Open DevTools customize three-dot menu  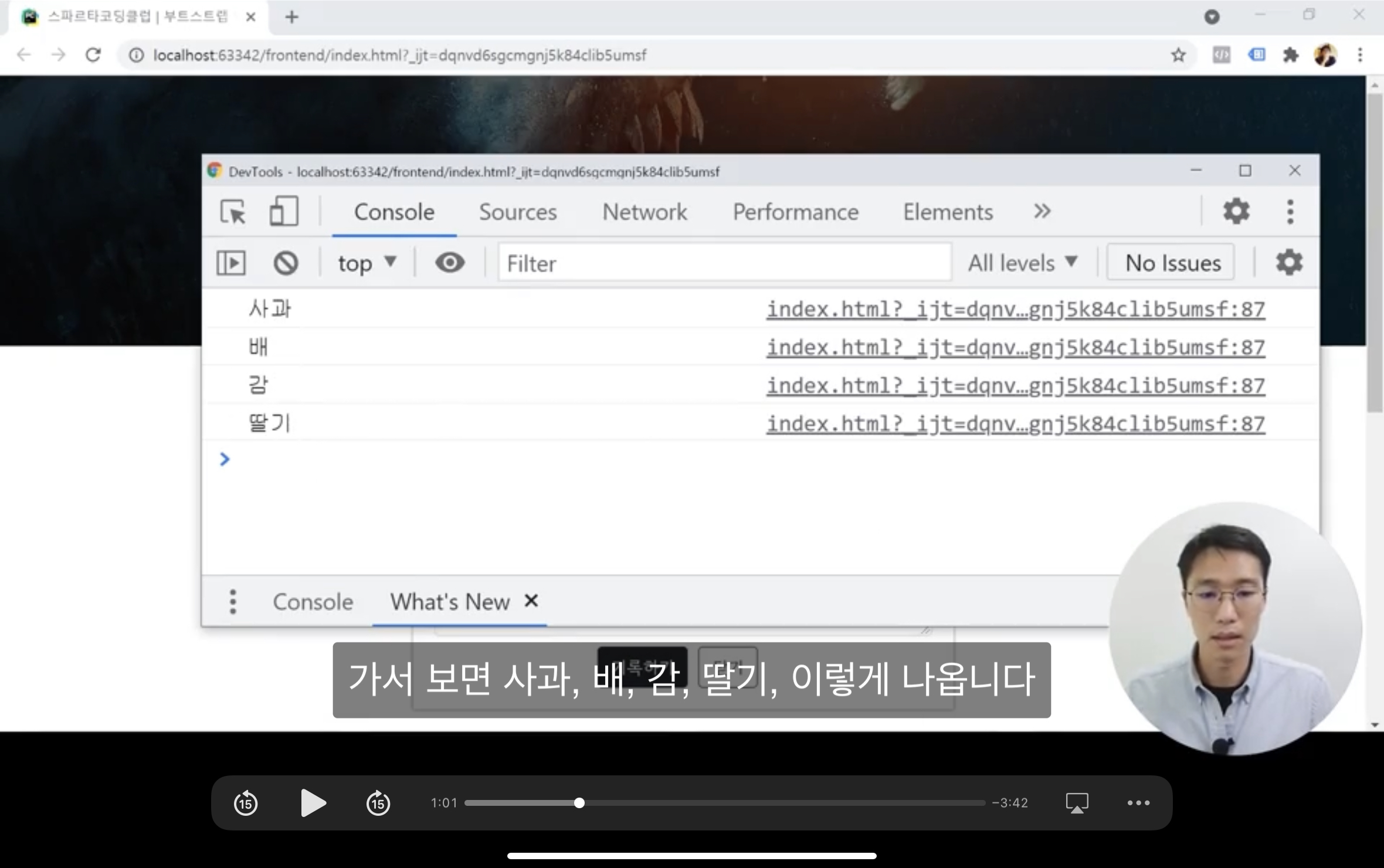pyautogui.click(x=1290, y=211)
